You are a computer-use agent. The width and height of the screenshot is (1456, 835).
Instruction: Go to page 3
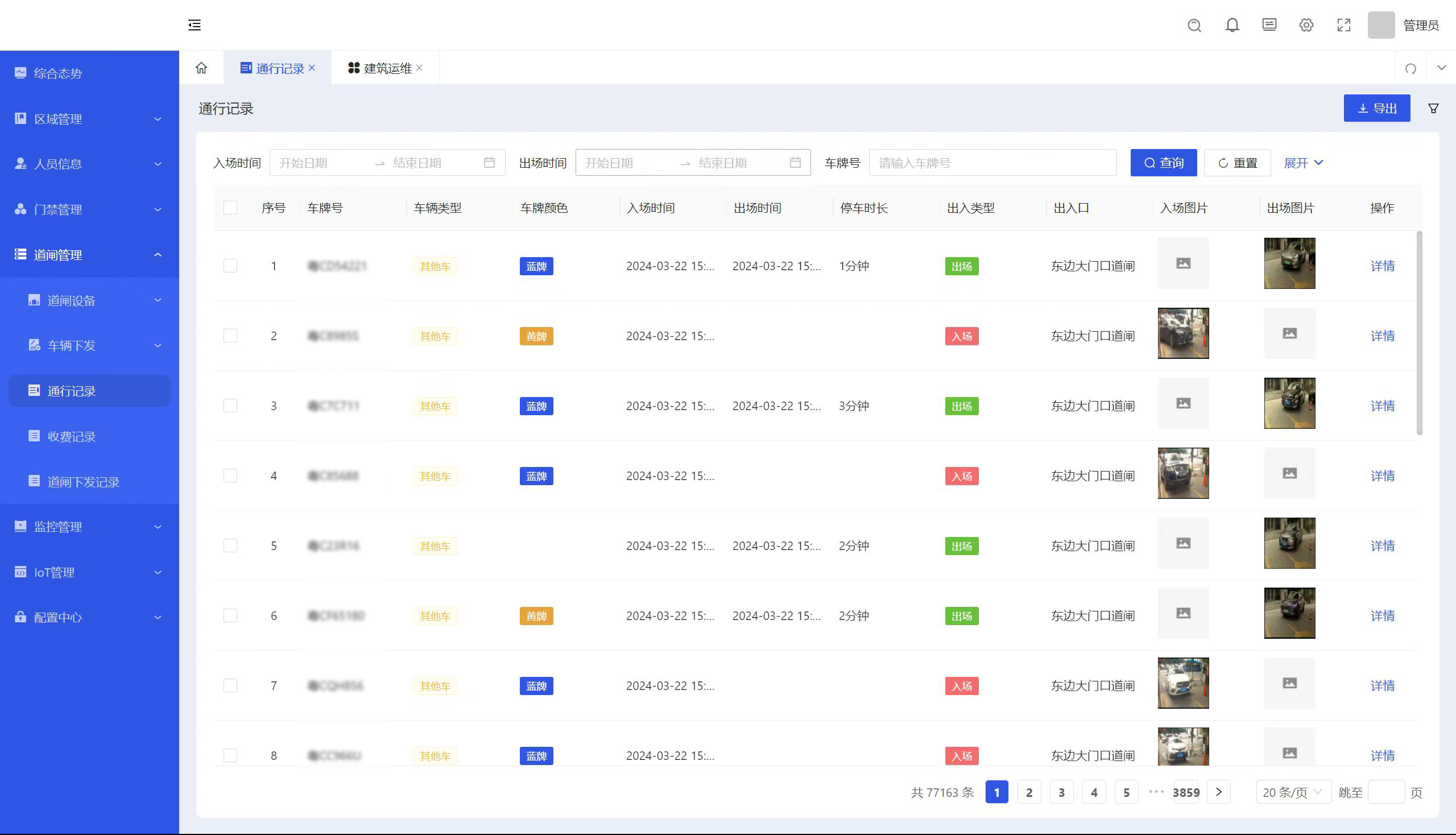(1061, 792)
